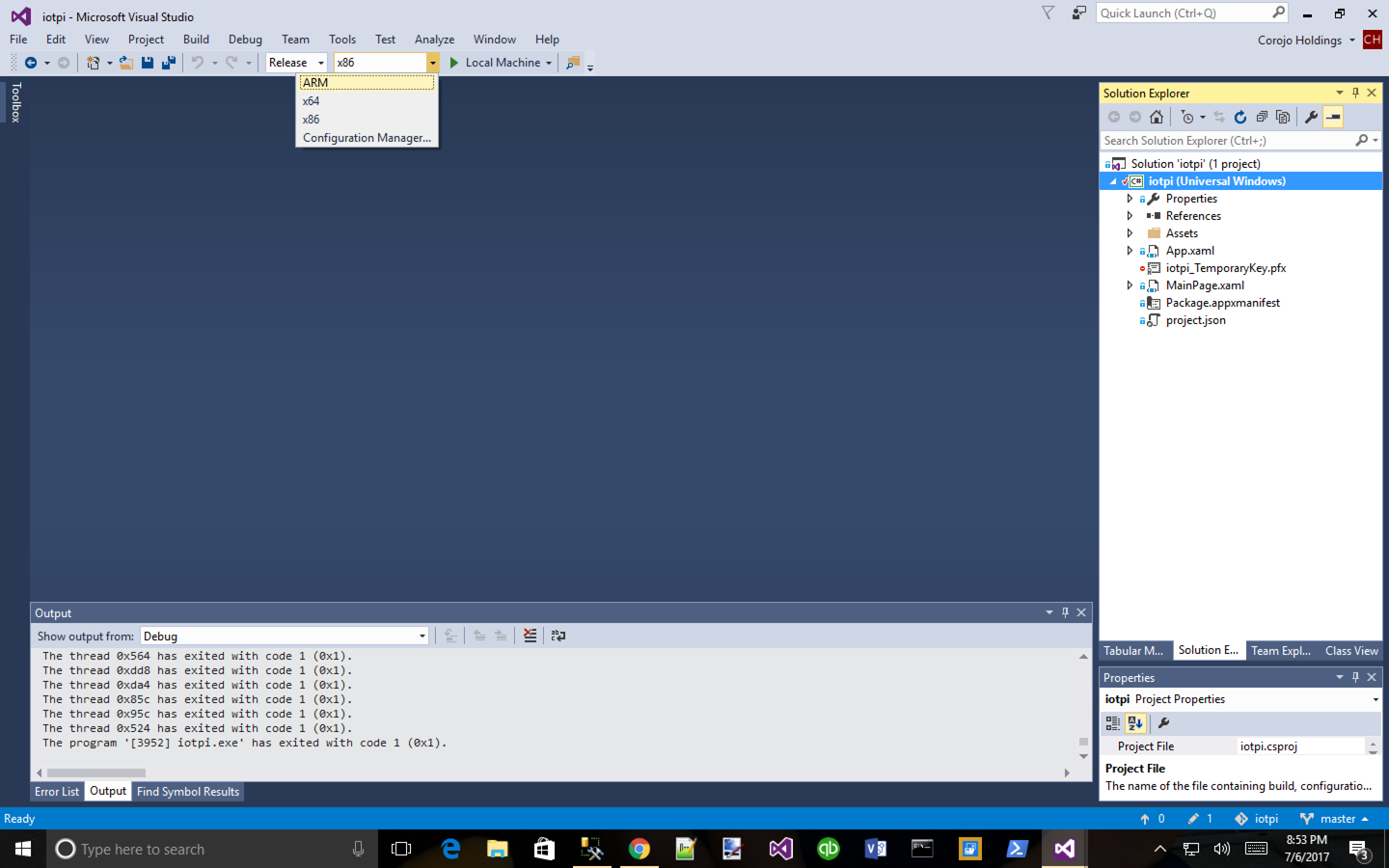The height and width of the screenshot is (868, 1389).
Task: Clear All in the Output window
Action: tap(530, 636)
